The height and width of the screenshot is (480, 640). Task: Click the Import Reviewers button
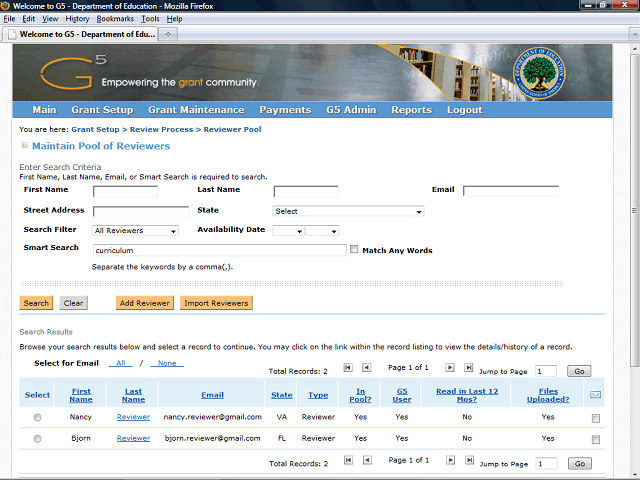217,303
